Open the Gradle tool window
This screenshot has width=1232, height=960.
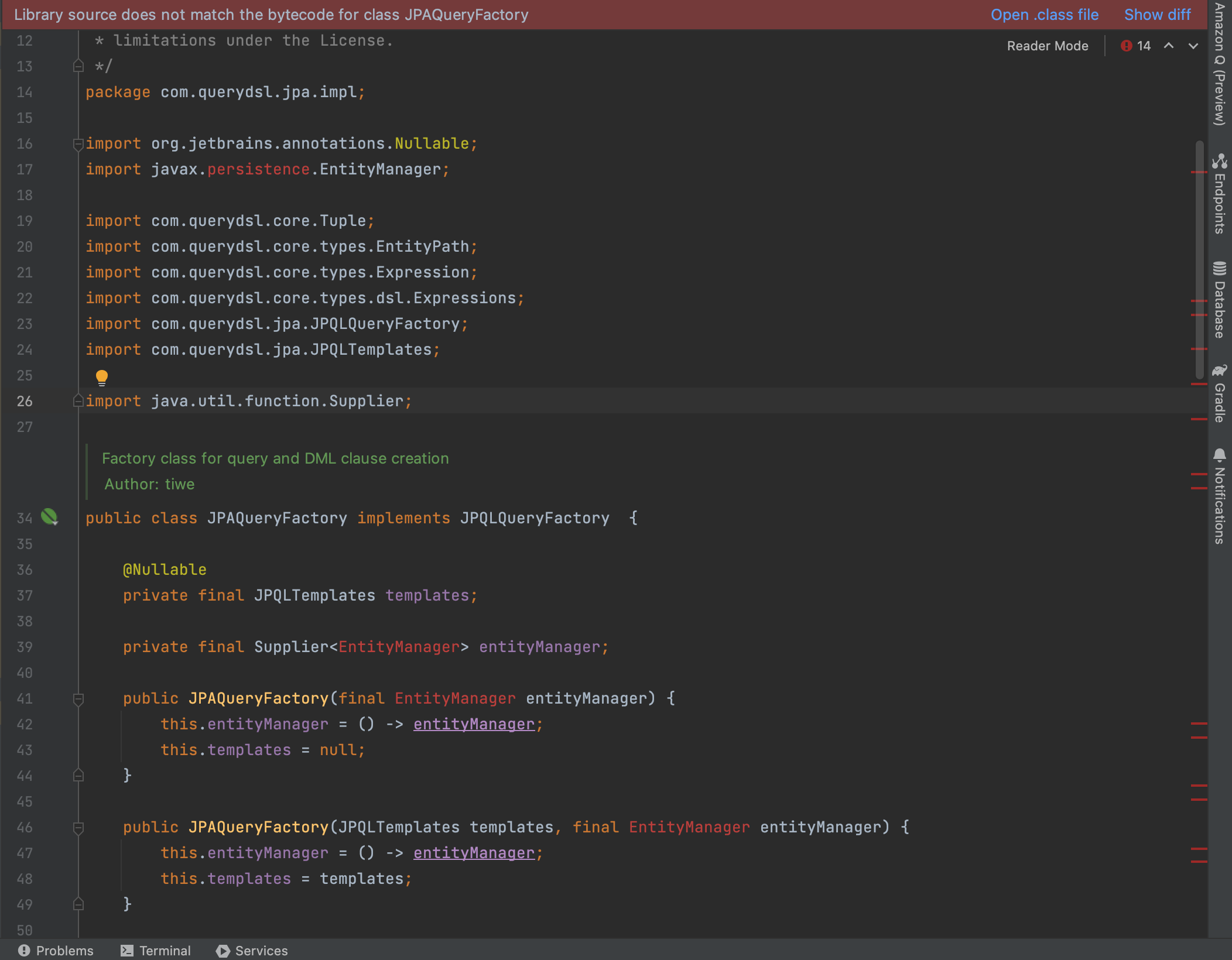pyautogui.click(x=1220, y=393)
